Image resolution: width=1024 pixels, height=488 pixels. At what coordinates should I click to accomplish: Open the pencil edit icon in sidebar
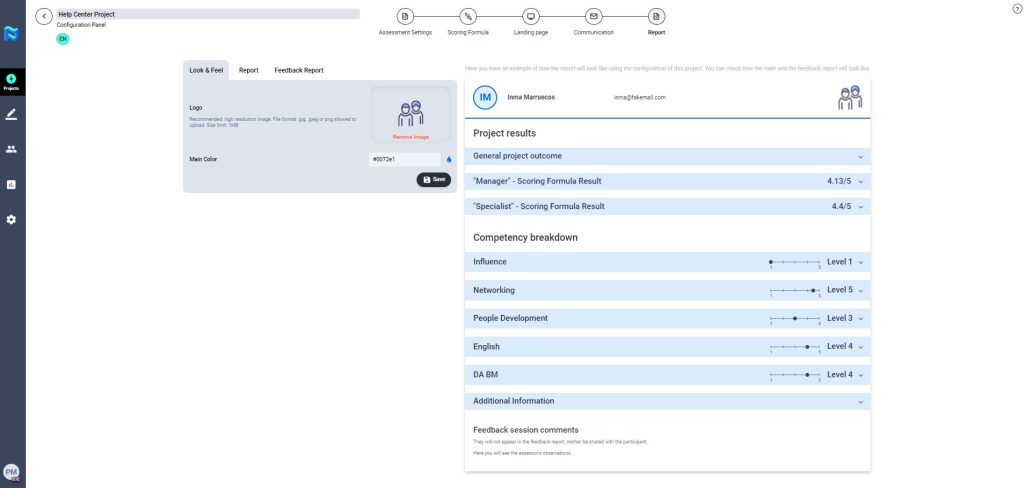point(12,114)
